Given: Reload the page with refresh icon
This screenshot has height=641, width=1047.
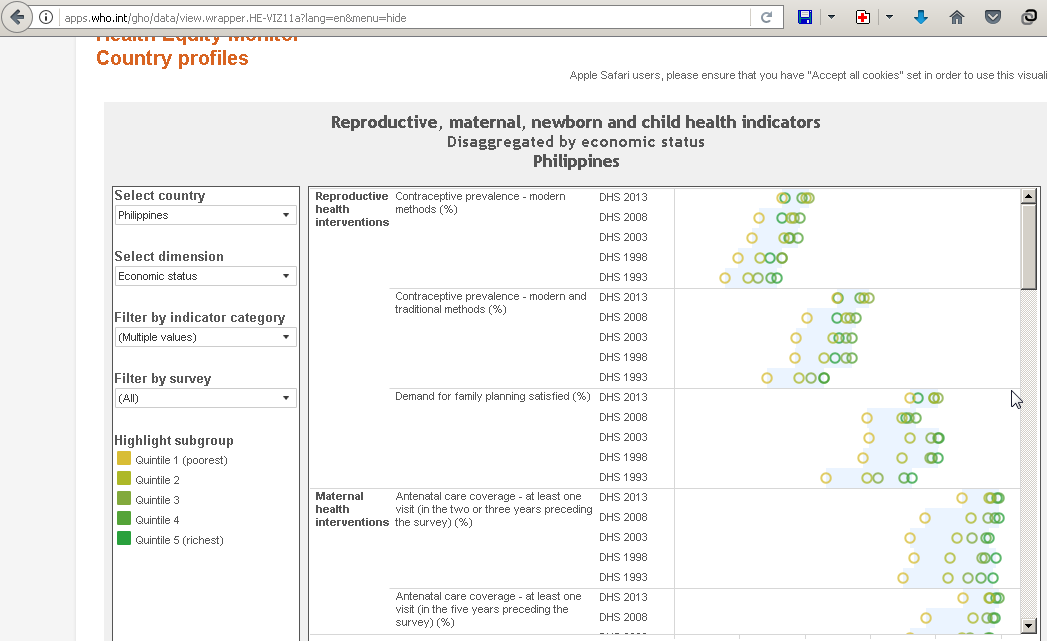Looking at the screenshot, I should pyautogui.click(x=766, y=17).
